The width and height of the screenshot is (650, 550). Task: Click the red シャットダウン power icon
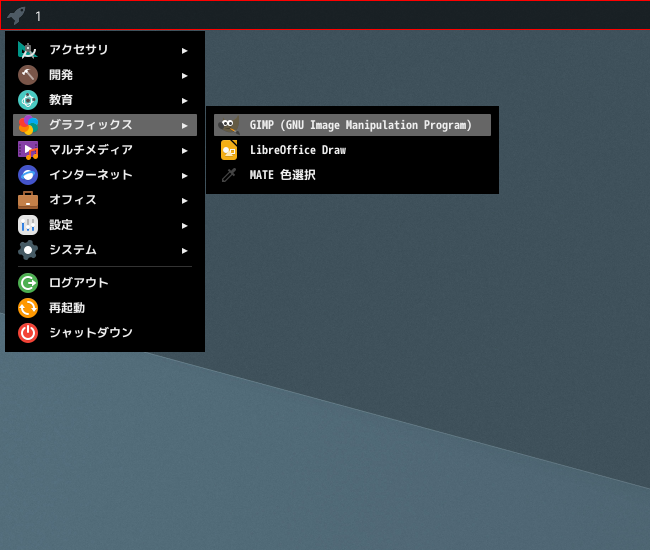tap(28, 333)
